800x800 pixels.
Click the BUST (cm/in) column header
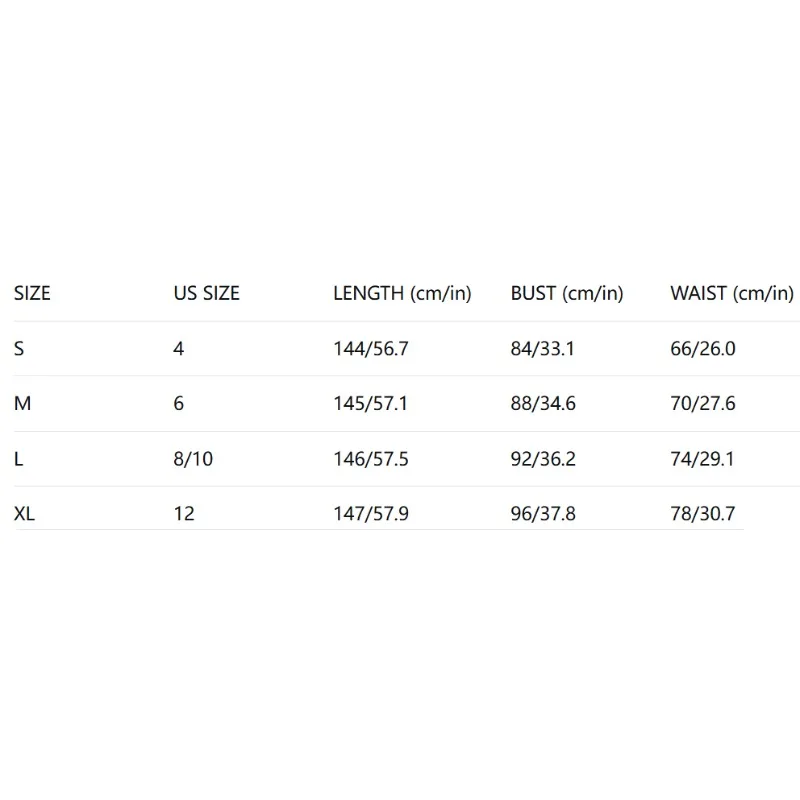[x=567, y=294]
